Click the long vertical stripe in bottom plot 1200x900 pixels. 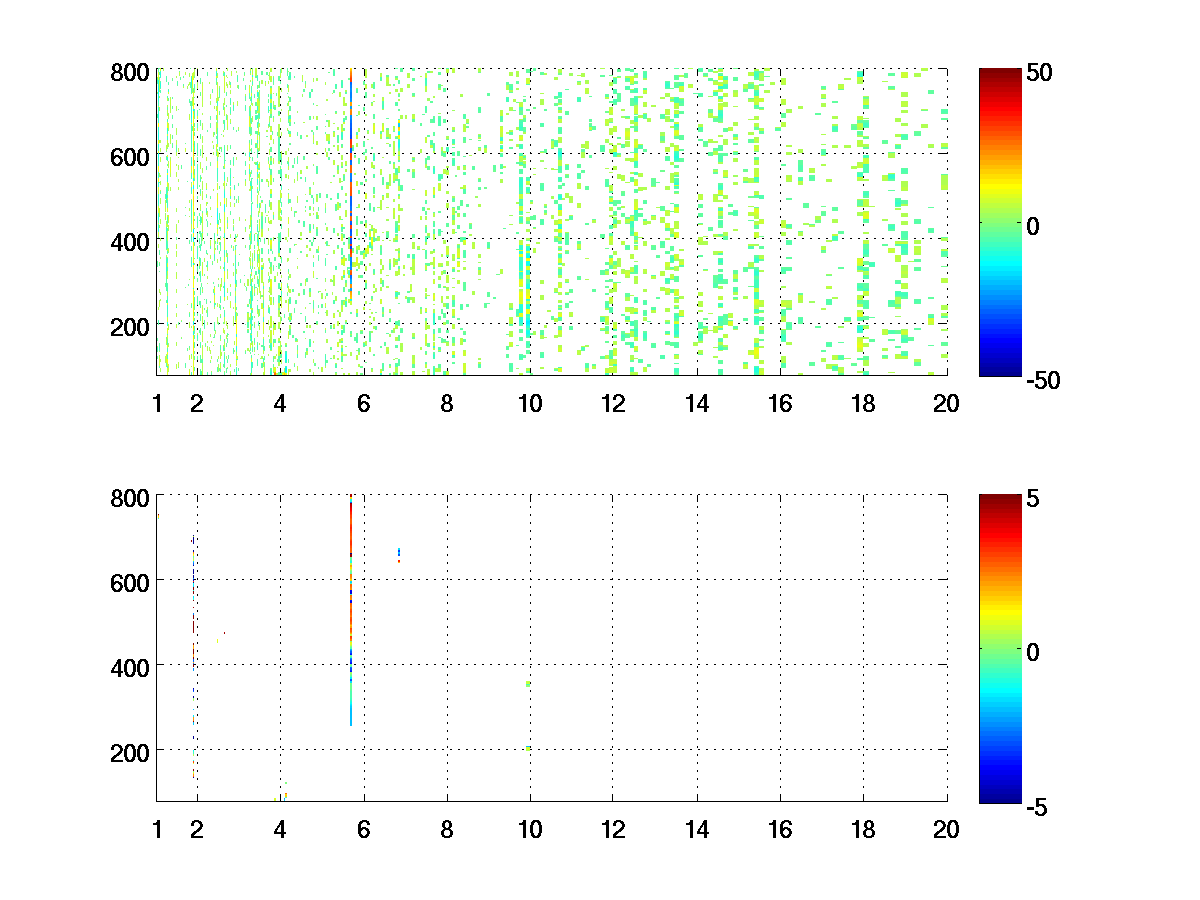pyautogui.click(x=351, y=610)
